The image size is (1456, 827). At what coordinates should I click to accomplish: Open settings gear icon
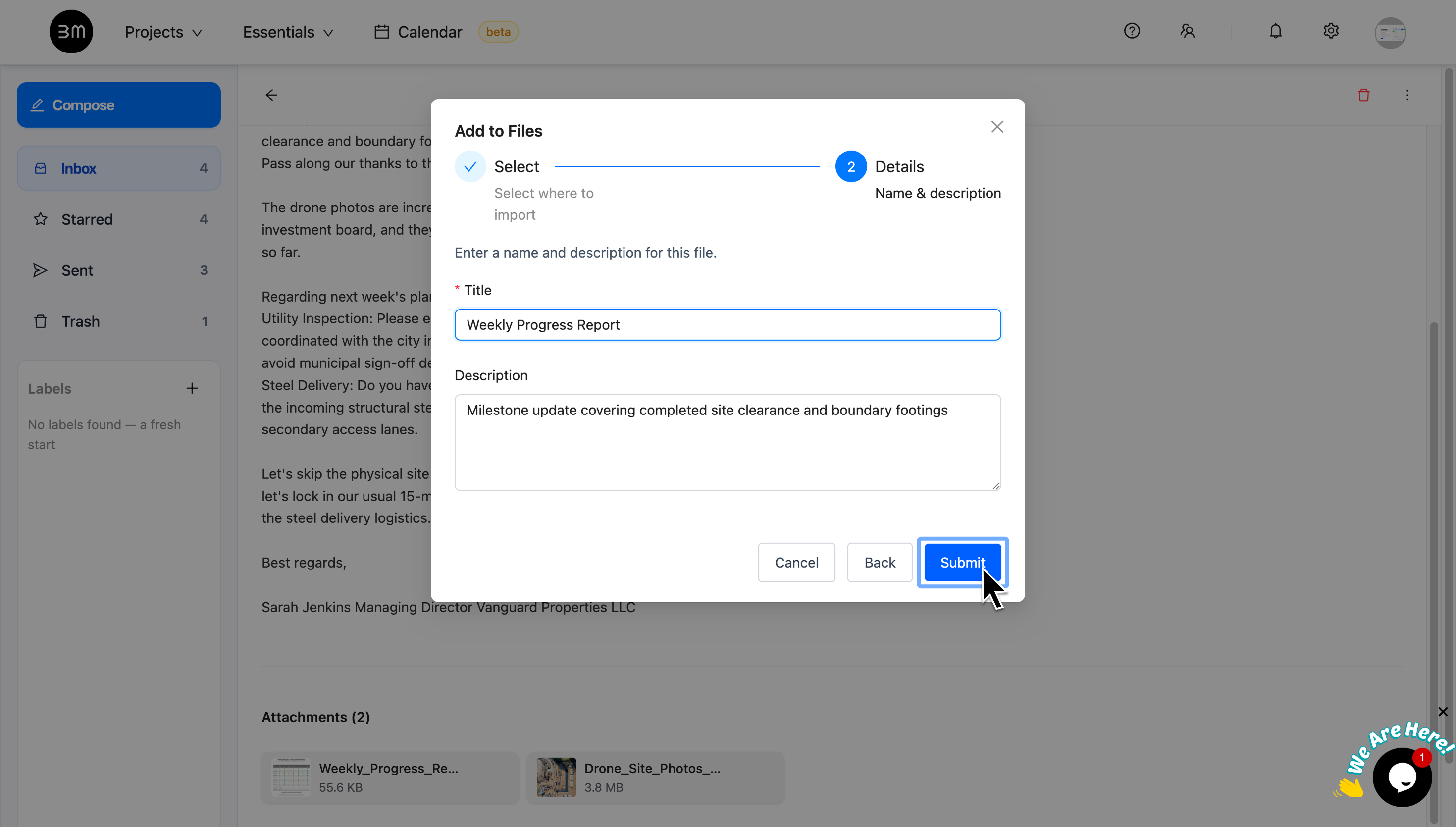pyautogui.click(x=1331, y=31)
